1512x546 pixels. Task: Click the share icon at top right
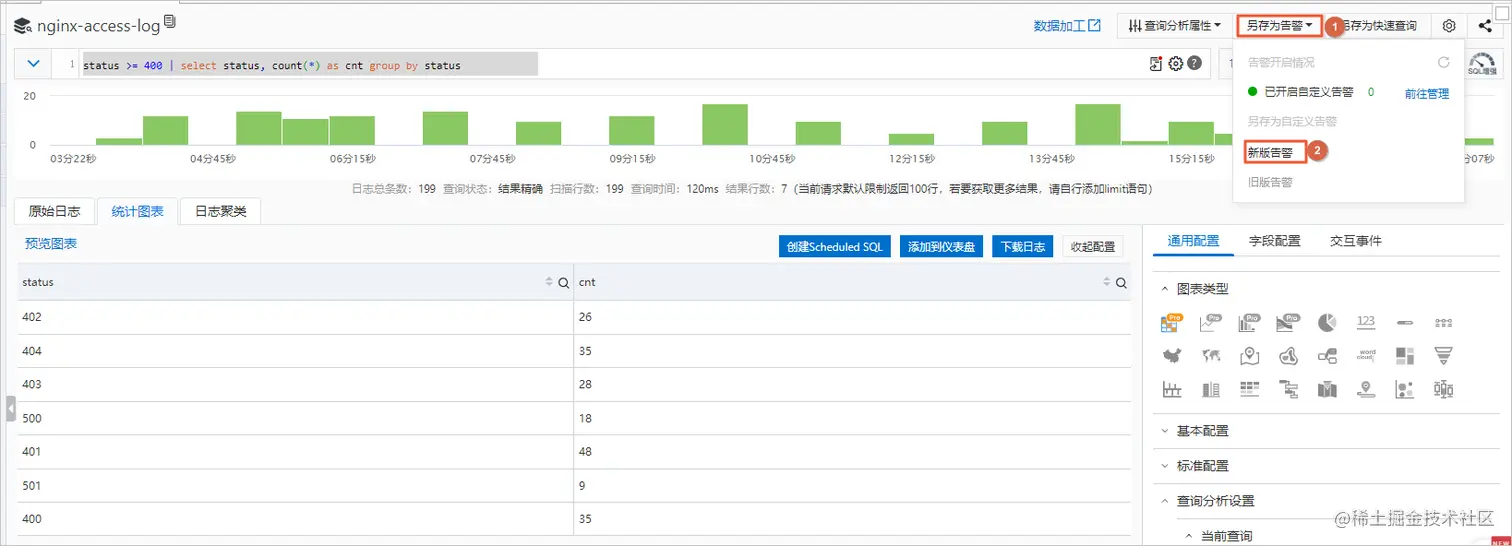tap(1485, 26)
